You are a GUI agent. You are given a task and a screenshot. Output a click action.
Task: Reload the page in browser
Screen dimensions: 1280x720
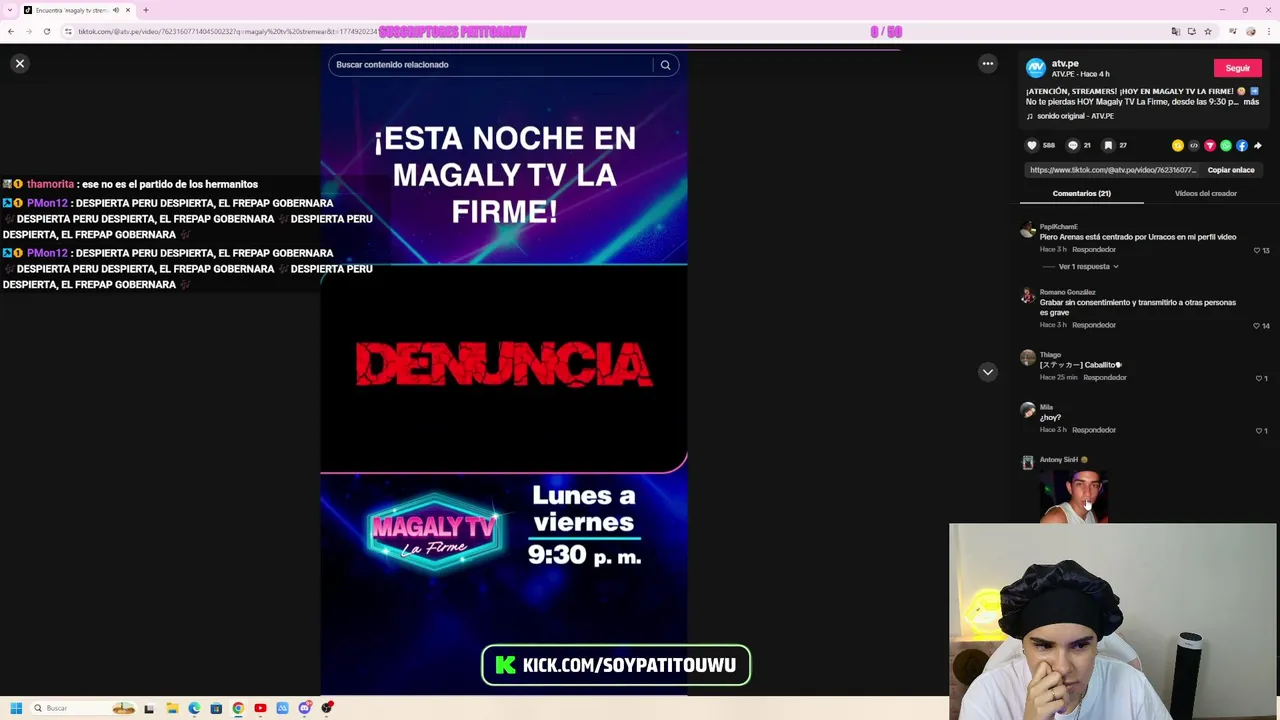point(47,32)
